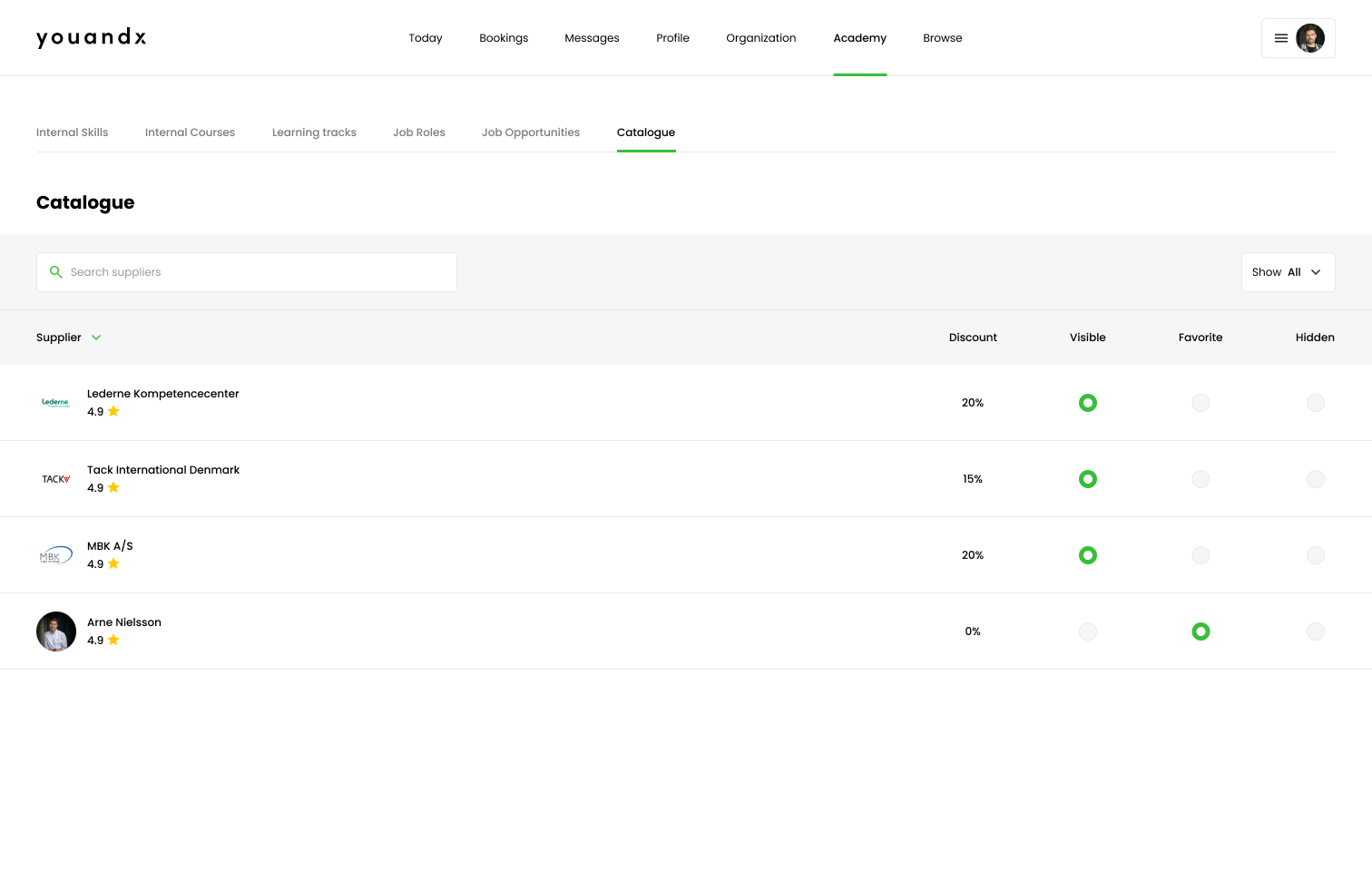The image size is (1372, 891).
Task: Open Job Roles sub-tab
Action: tap(419, 132)
